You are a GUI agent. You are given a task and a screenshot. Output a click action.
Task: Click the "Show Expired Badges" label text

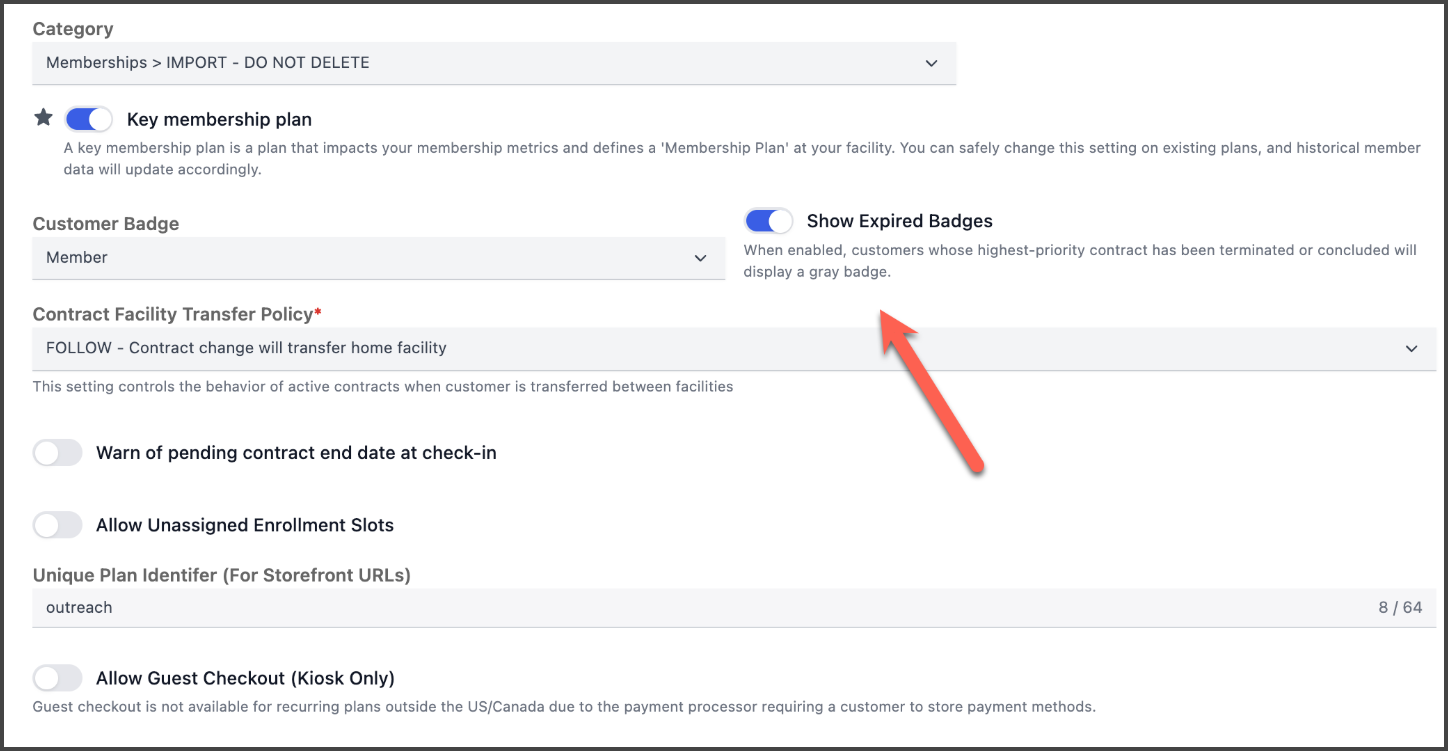[x=899, y=221]
